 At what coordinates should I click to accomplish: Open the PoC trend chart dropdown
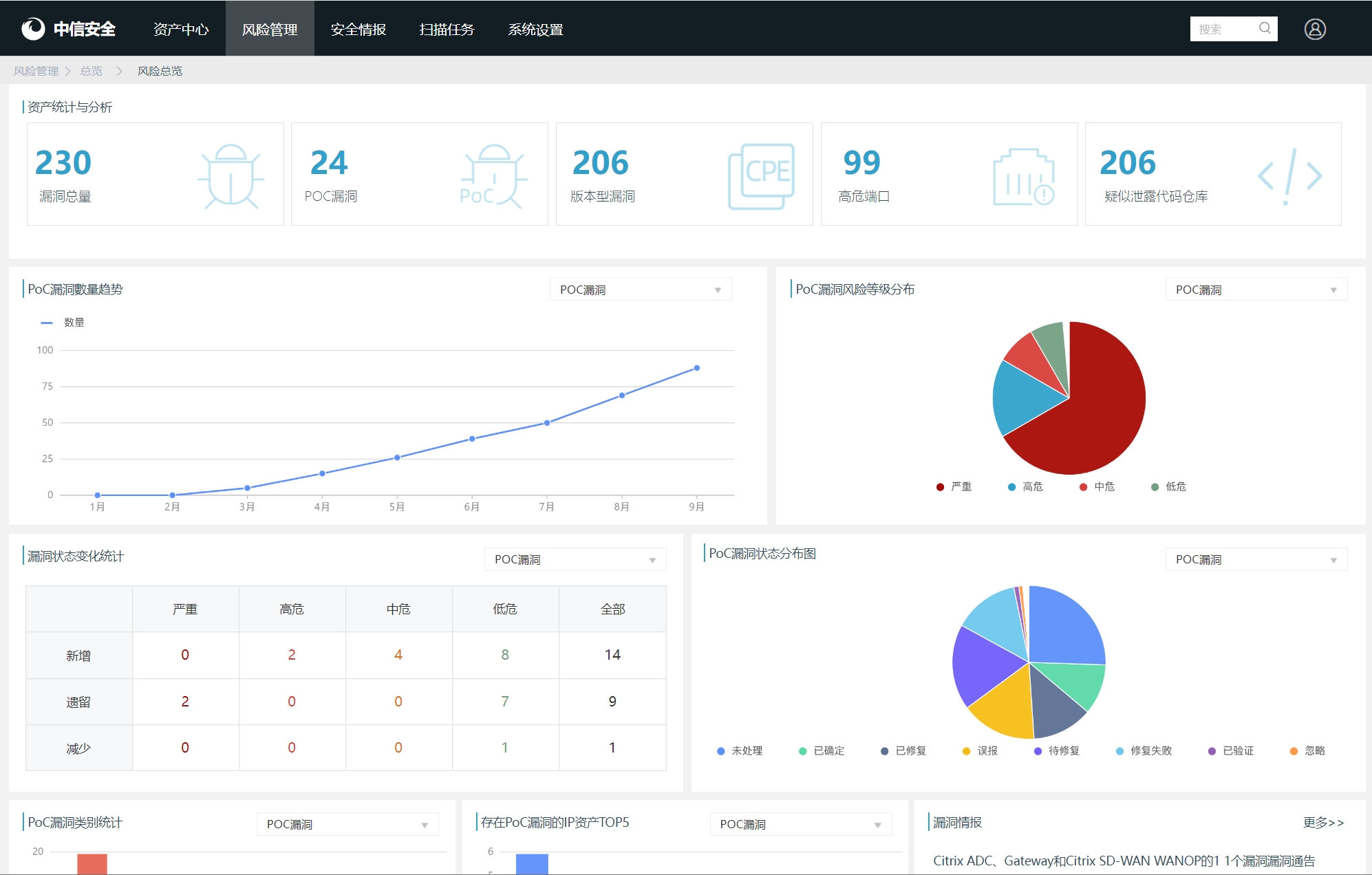click(x=640, y=290)
